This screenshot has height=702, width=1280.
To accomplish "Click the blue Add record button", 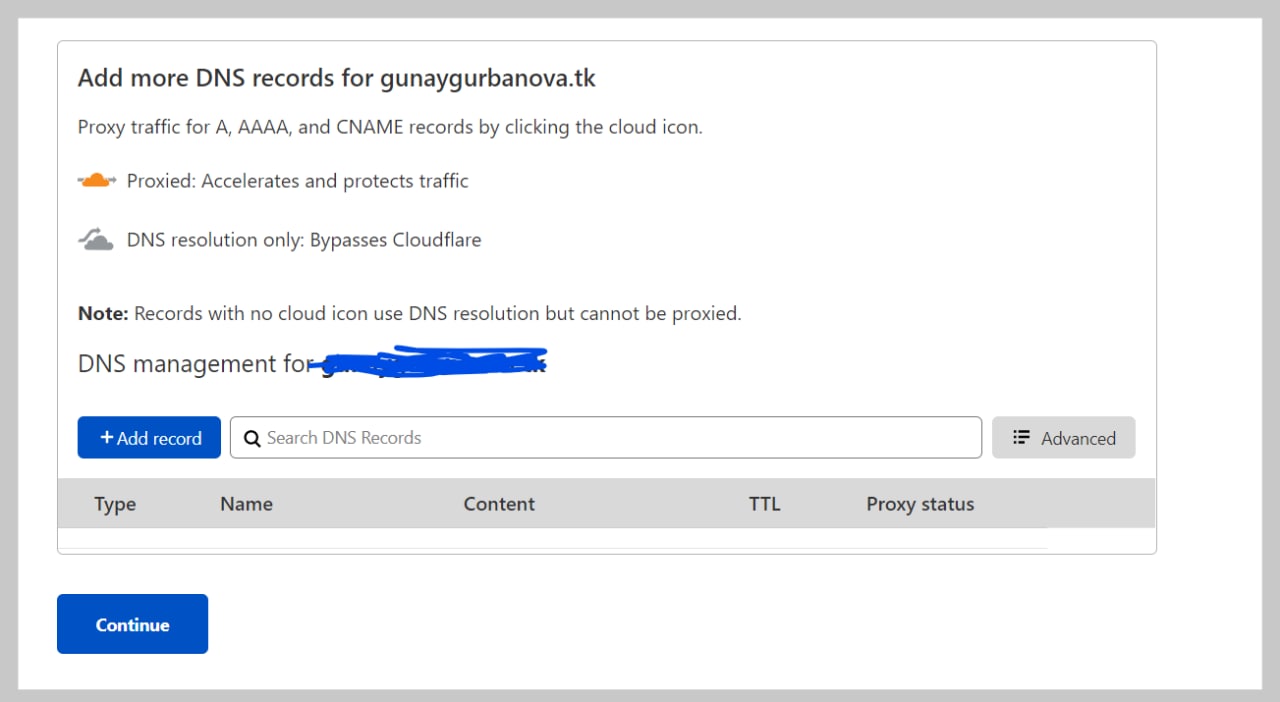I will point(149,438).
